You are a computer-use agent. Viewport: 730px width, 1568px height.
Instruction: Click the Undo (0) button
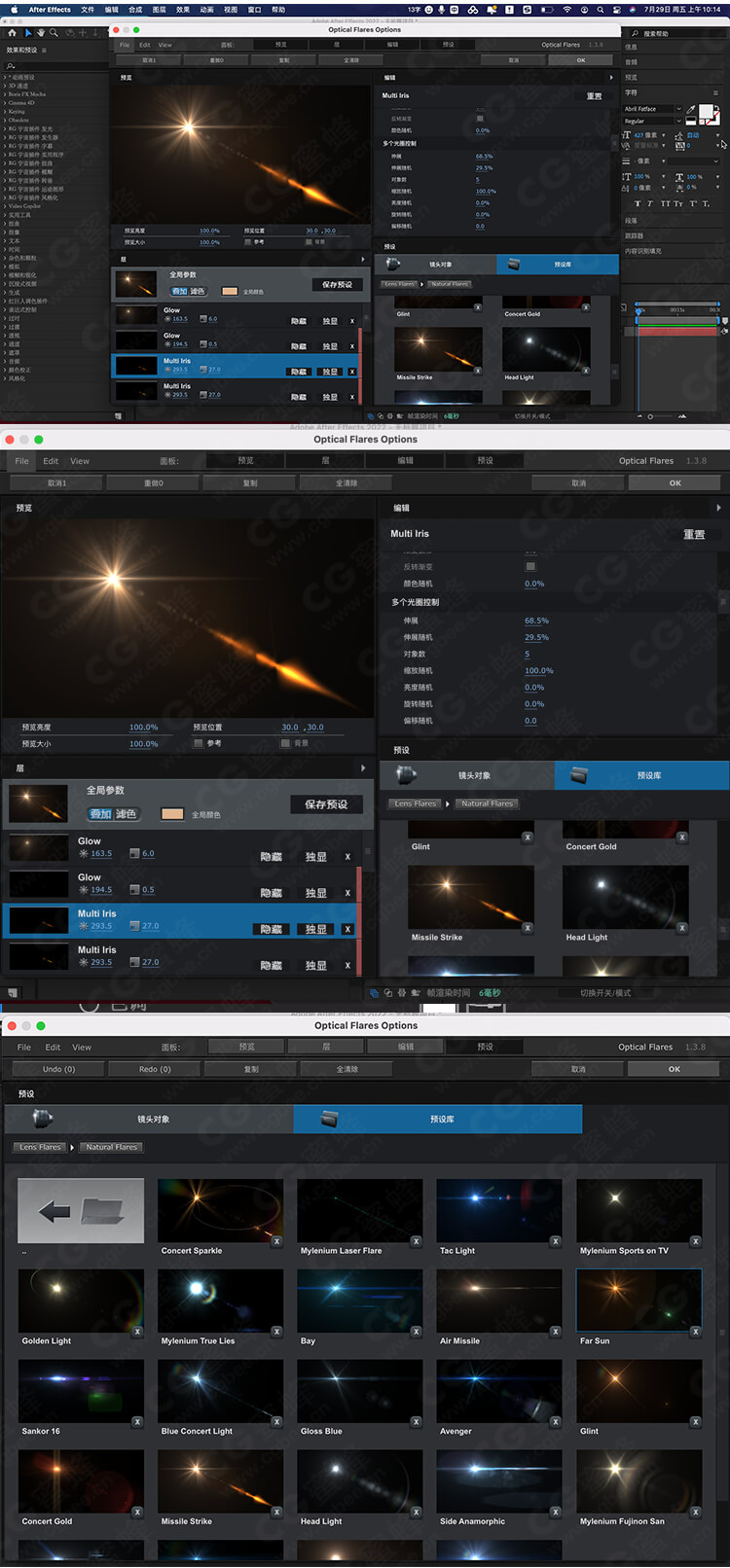coord(58,1069)
